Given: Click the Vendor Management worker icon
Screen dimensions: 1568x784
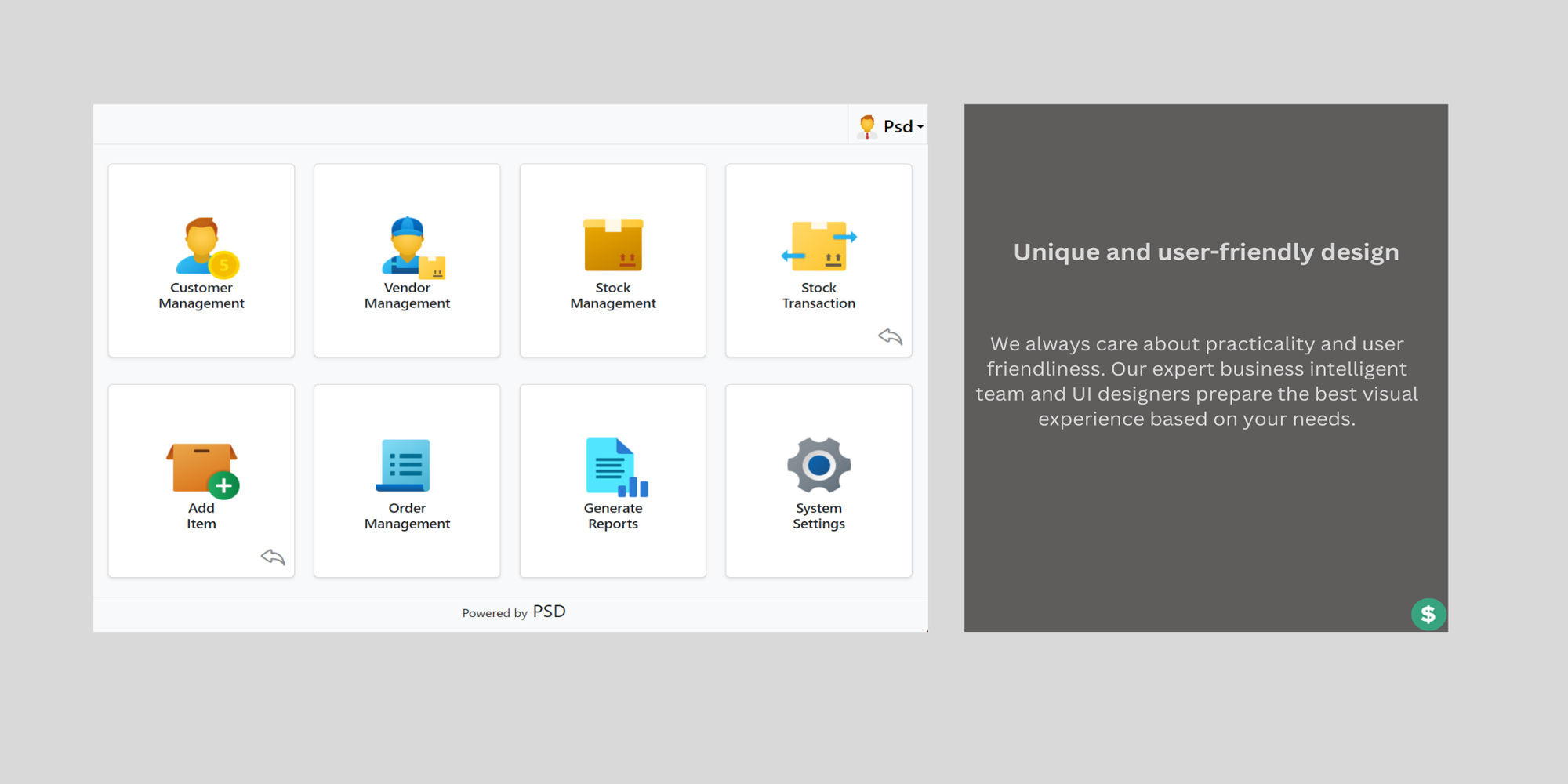Looking at the screenshot, I should pos(413,247).
